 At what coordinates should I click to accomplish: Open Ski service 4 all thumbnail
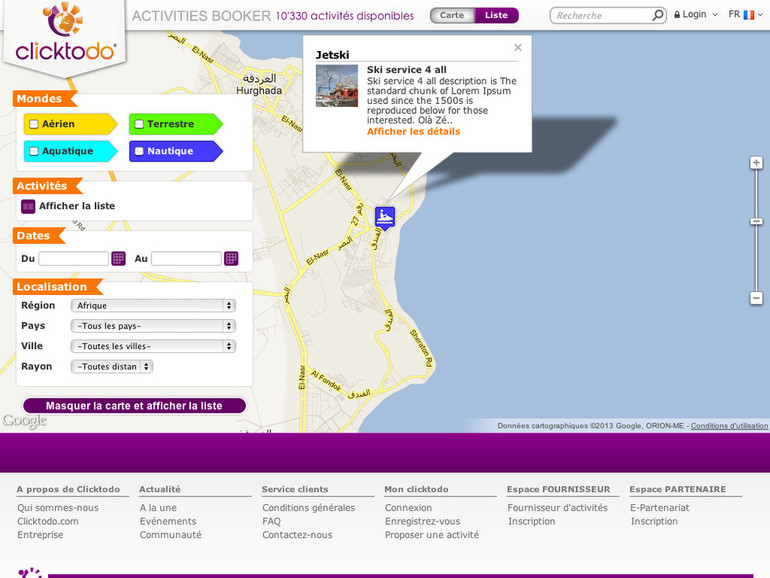(337, 86)
